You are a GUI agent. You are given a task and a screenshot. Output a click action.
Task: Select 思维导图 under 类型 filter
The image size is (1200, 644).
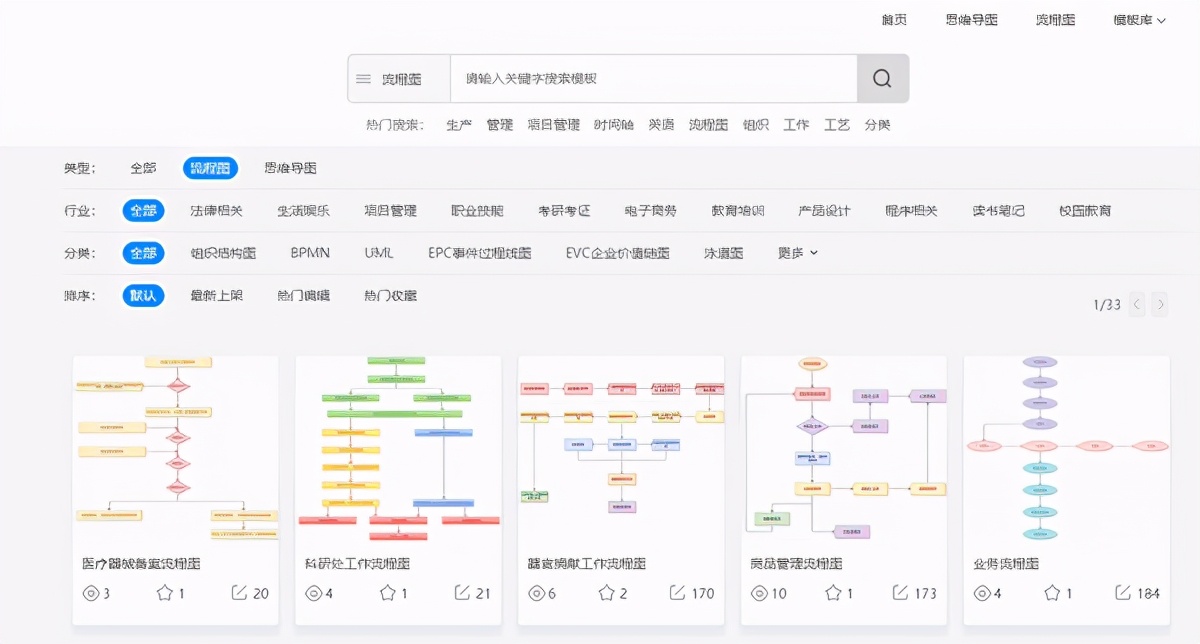pyautogui.click(x=292, y=168)
